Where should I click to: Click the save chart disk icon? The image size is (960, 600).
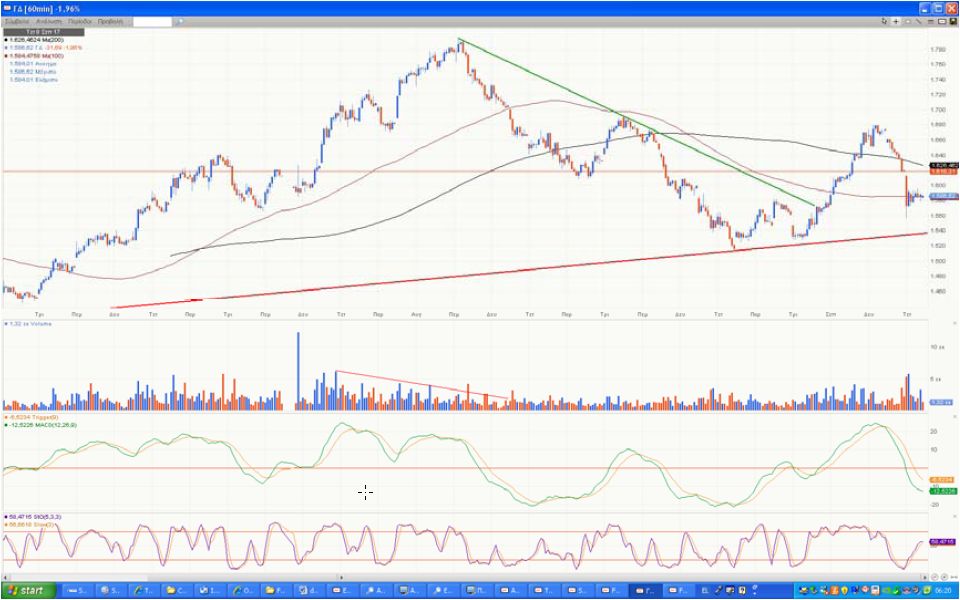[x=951, y=21]
